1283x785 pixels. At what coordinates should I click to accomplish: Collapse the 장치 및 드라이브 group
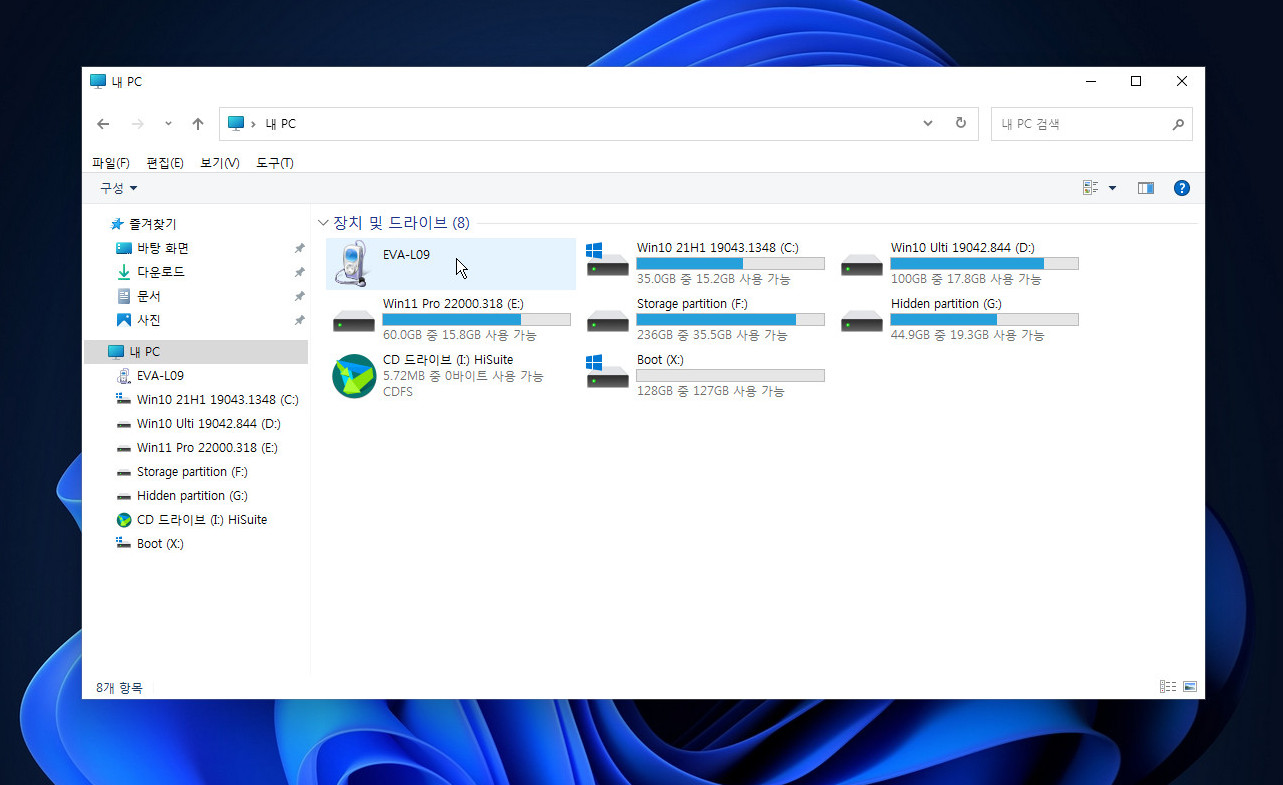tap(323, 223)
